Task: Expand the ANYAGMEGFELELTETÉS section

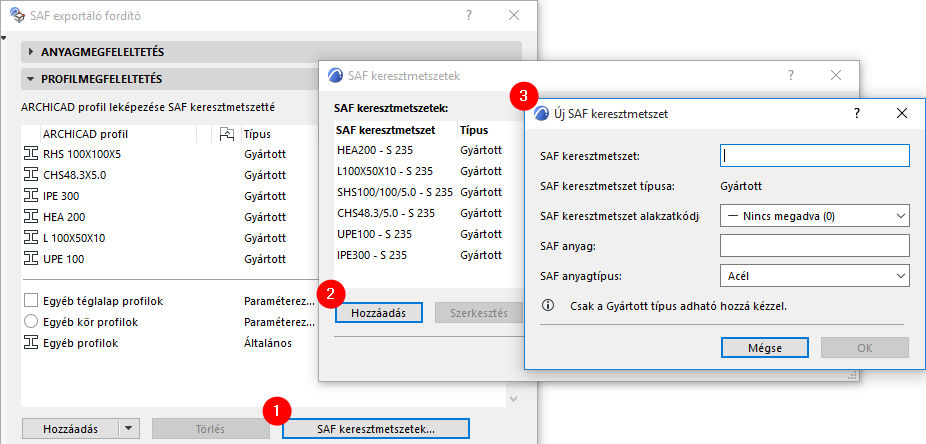Action: click(32, 51)
